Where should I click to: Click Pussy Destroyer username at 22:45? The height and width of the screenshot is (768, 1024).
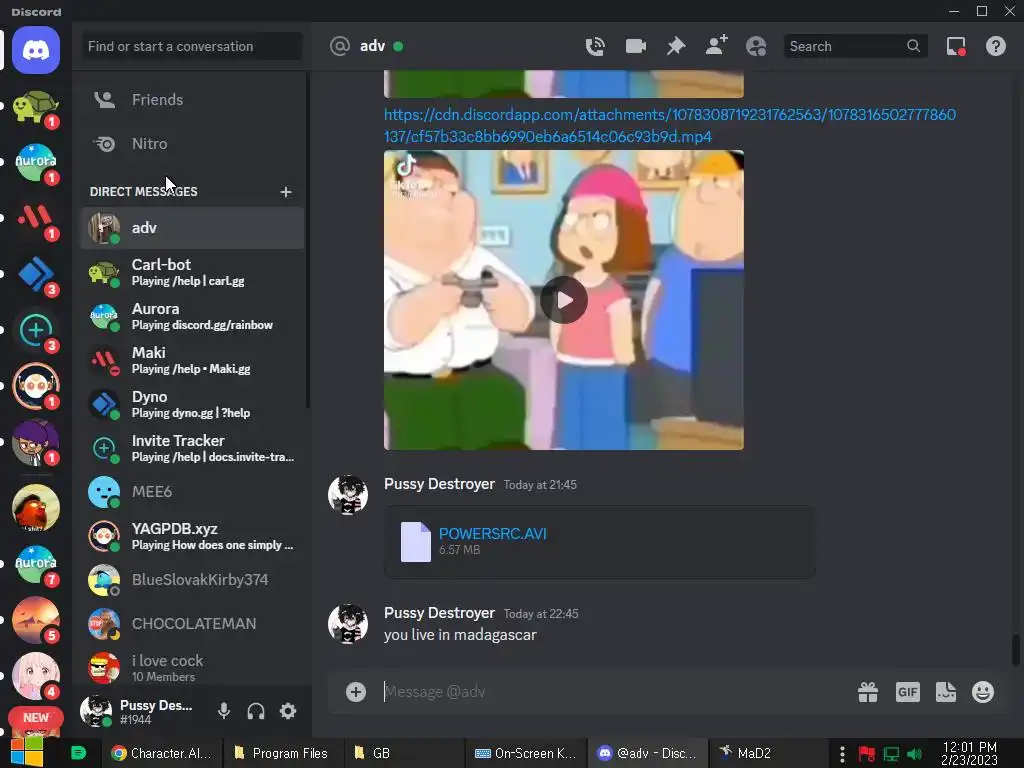pyautogui.click(x=440, y=613)
